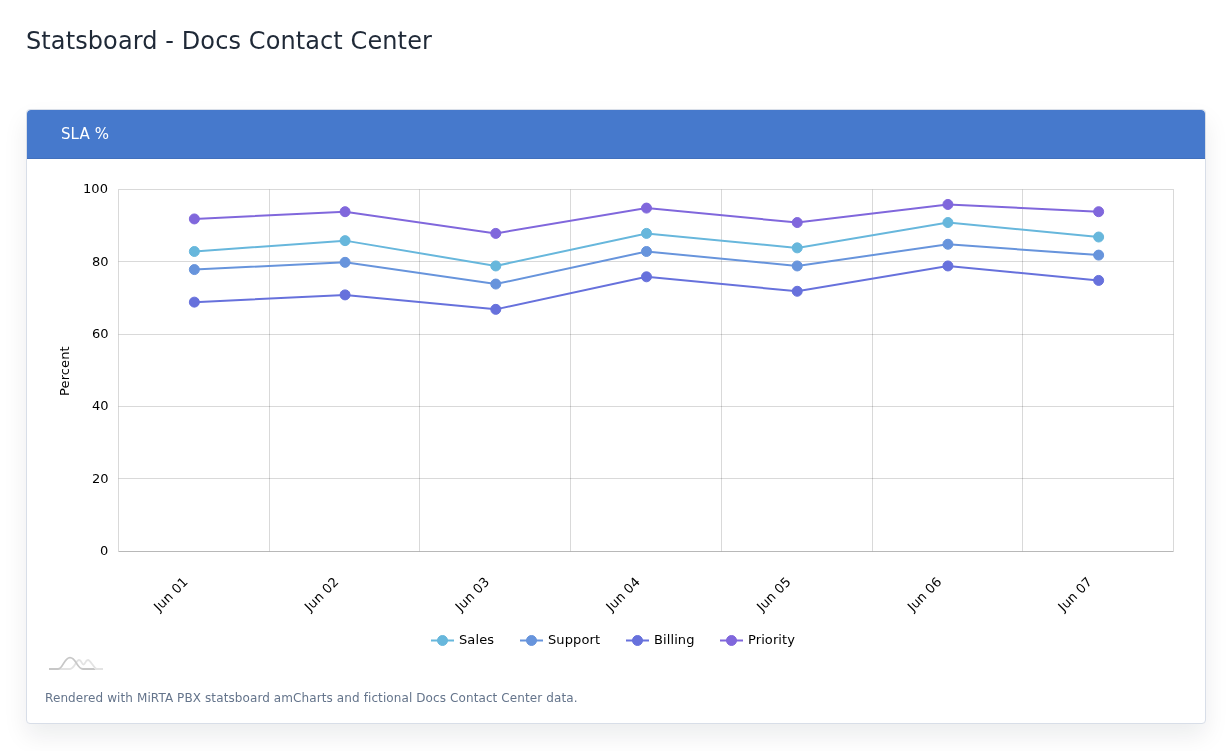Click the SLA % panel header
Screen dimensions: 1232x751
pyautogui.click(x=616, y=134)
